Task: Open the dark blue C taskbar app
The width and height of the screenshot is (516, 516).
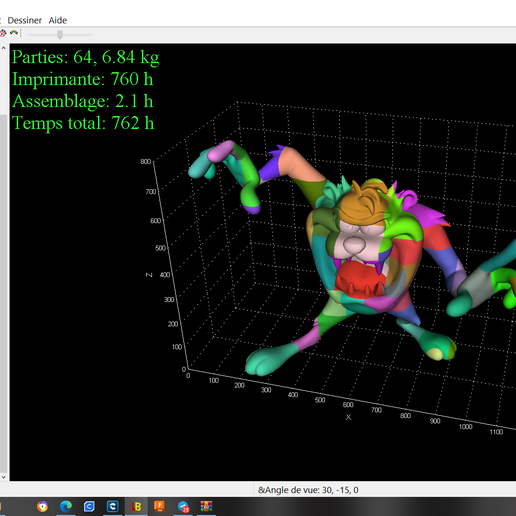Action: click(112, 506)
